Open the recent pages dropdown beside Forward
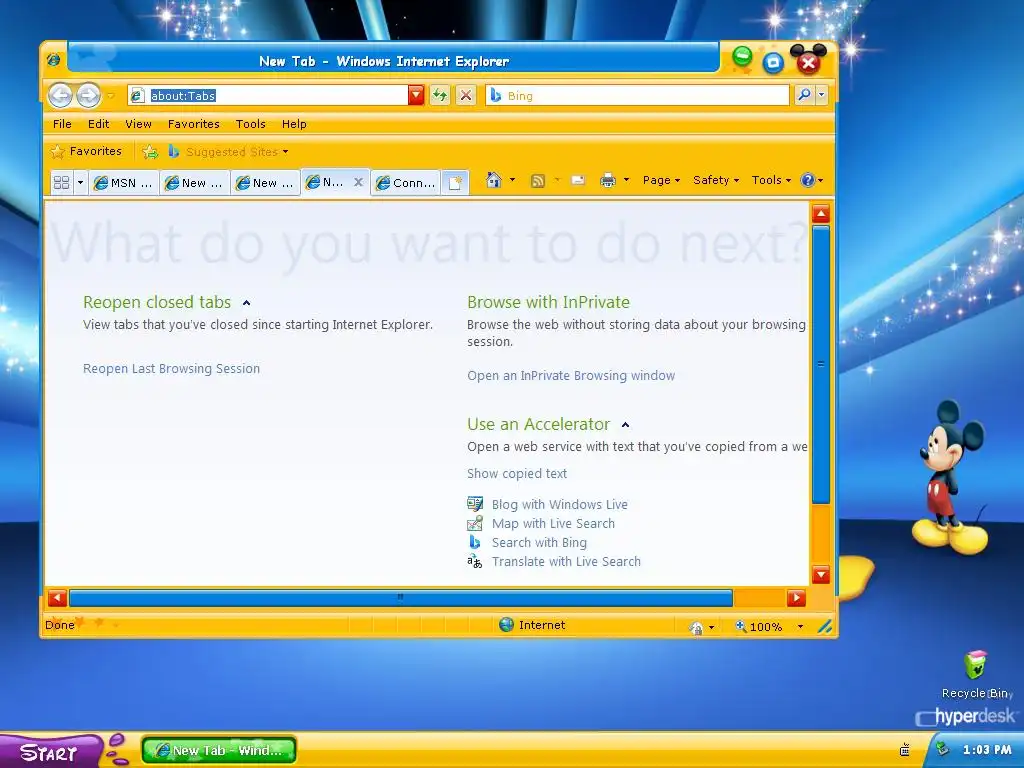1024x768 pixels. (111, 96)
